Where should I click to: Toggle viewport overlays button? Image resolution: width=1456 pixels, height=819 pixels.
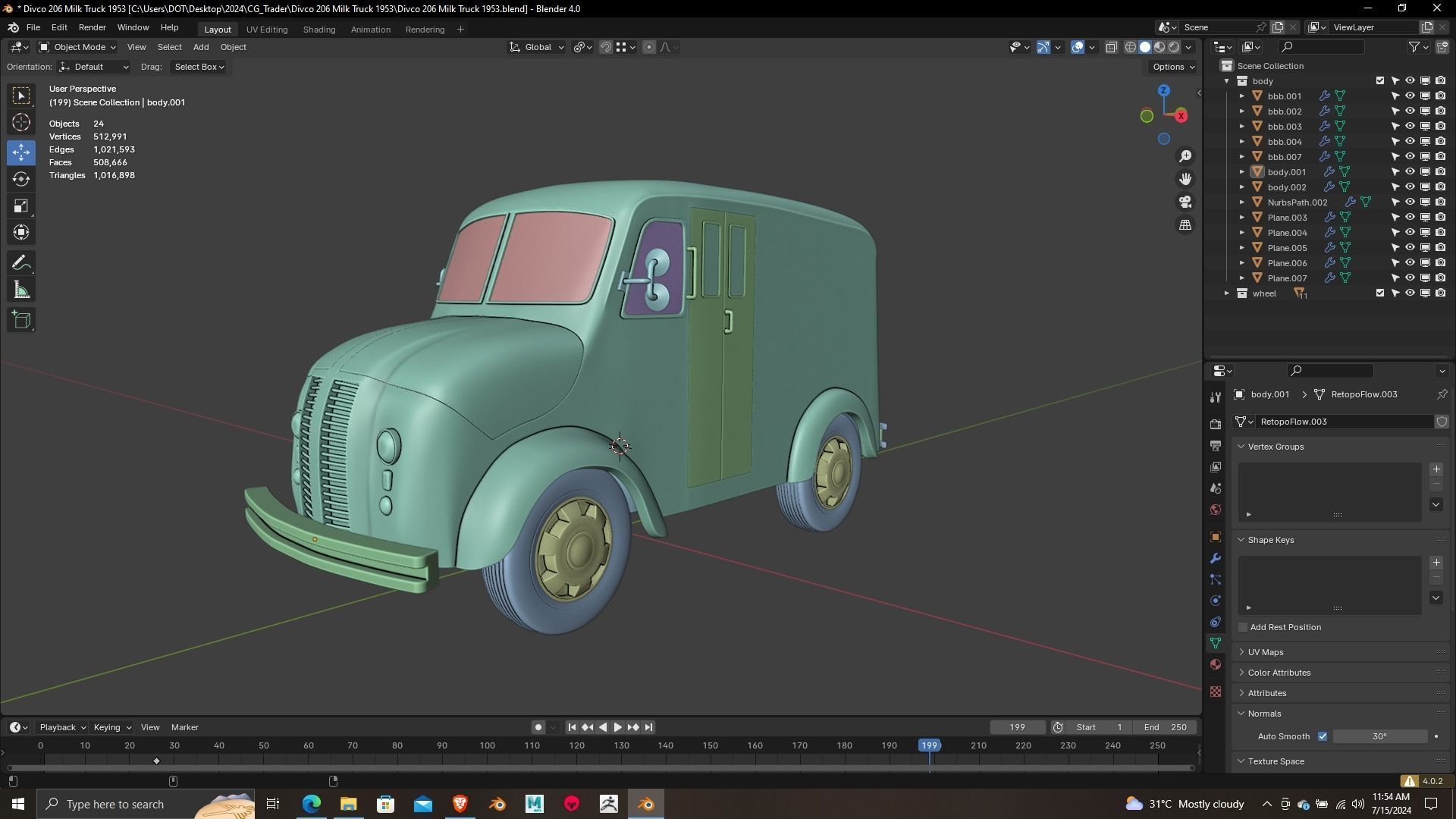pos(1078,47)
